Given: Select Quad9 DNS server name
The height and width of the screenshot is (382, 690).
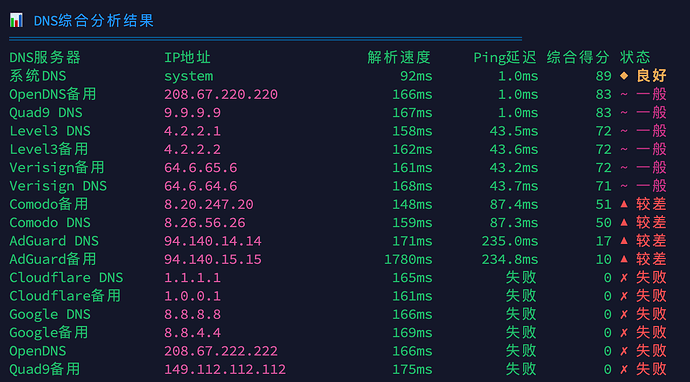Looking at the screenshot, I should click(x=46, y=113).
